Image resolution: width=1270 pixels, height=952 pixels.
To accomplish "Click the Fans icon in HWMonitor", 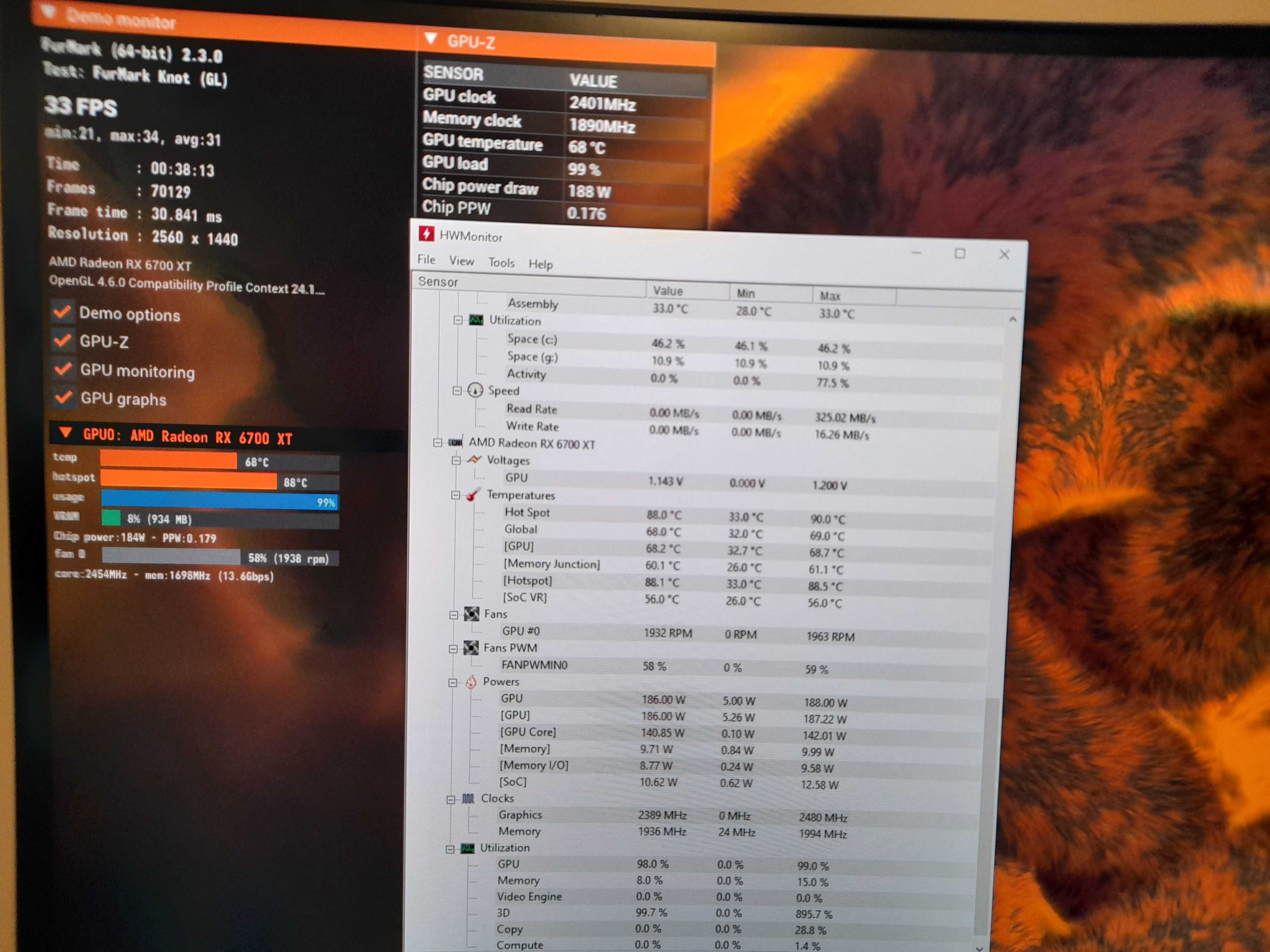I will click(471, 614).
